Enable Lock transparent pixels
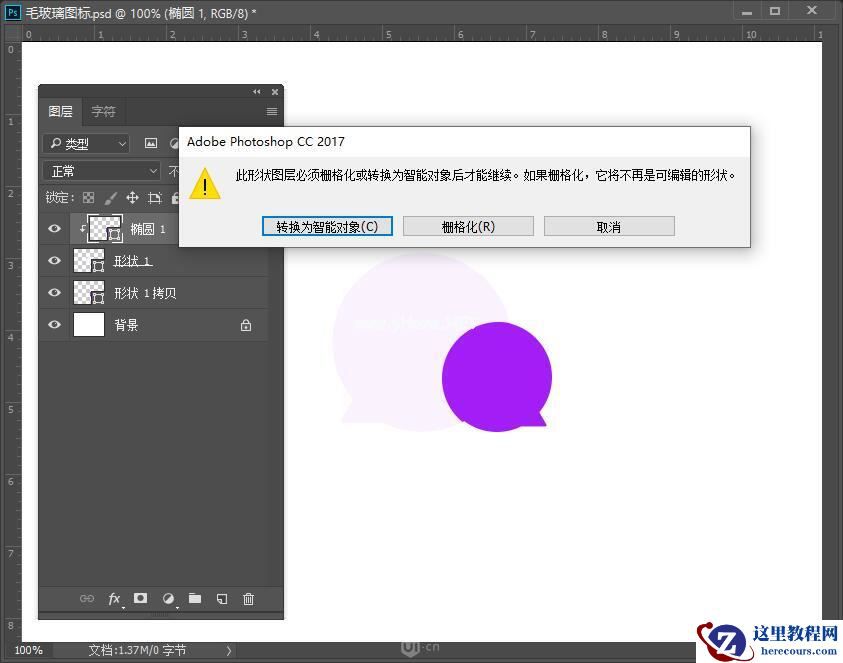This screenshot has height=663, width=843. point(88,197)
